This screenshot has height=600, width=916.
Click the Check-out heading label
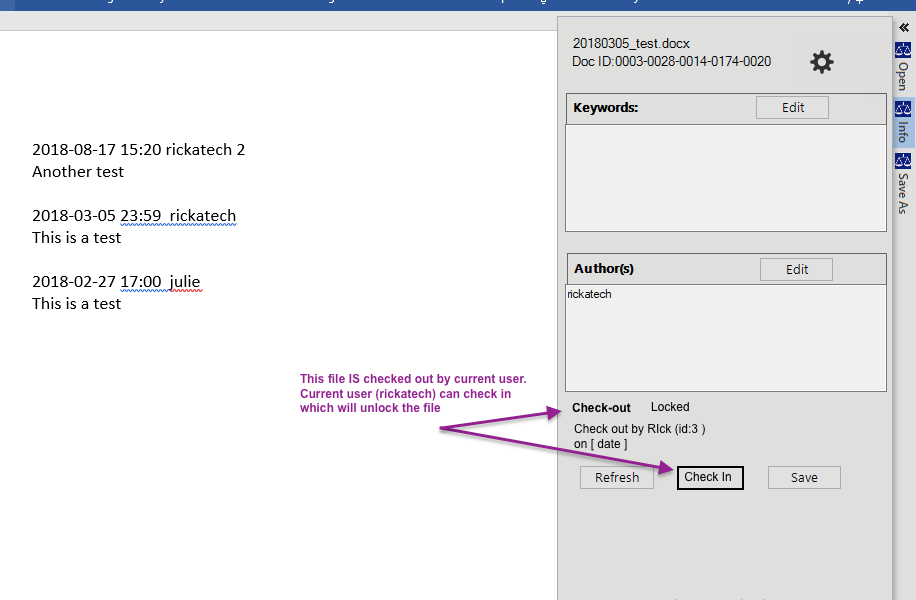(601, 408)
